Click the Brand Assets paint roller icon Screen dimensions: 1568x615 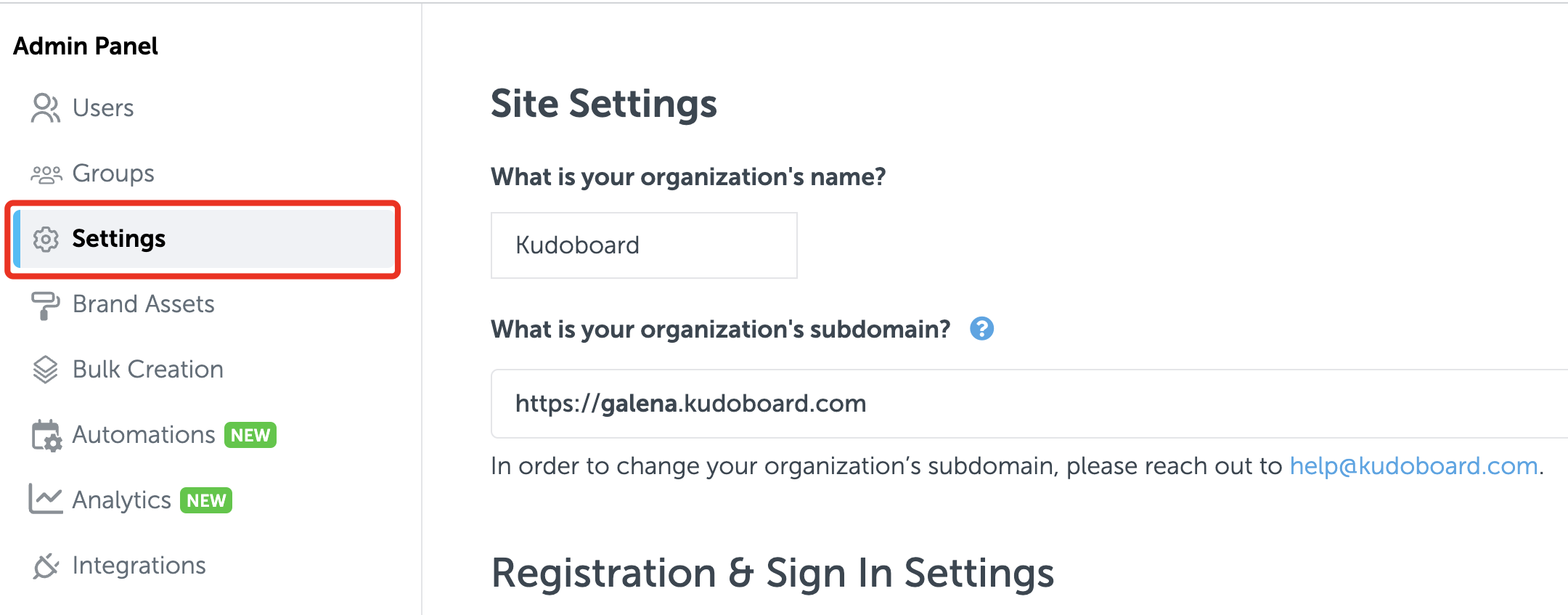click(x=45, y=305)
